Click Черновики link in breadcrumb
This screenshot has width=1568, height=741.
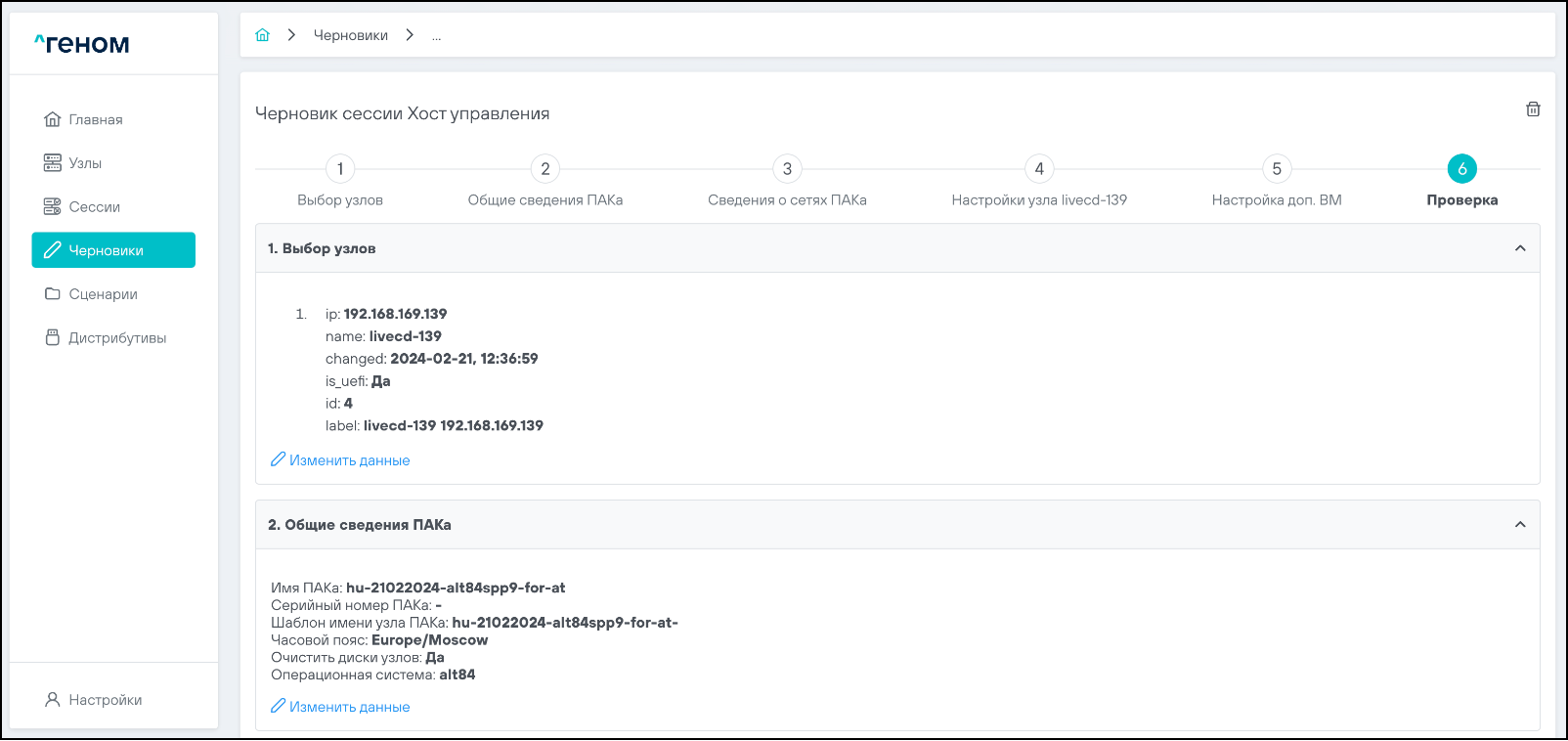(x=350, y=35)
